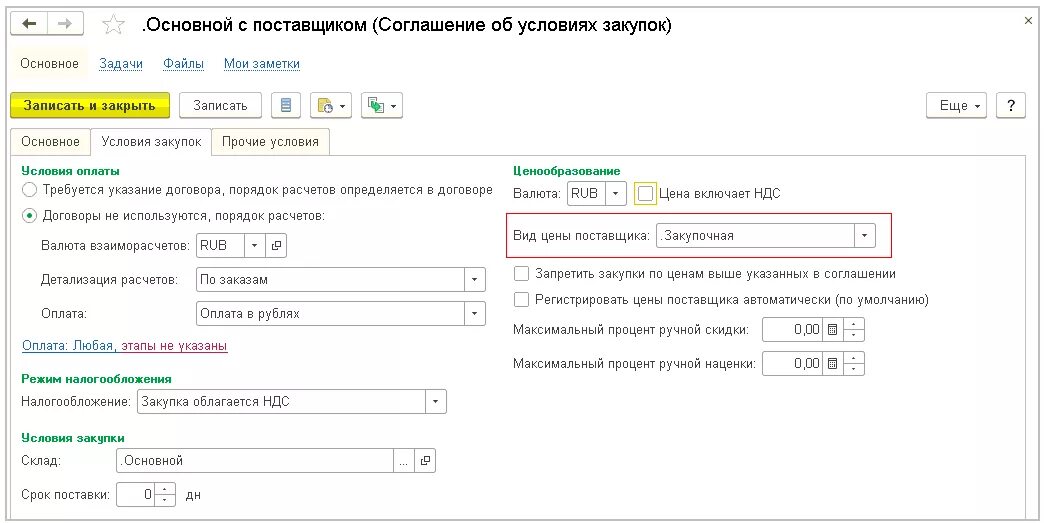Screen dimensions: 1044x523
Task: Close the agreement form with the X
Action: point(1028,21)
